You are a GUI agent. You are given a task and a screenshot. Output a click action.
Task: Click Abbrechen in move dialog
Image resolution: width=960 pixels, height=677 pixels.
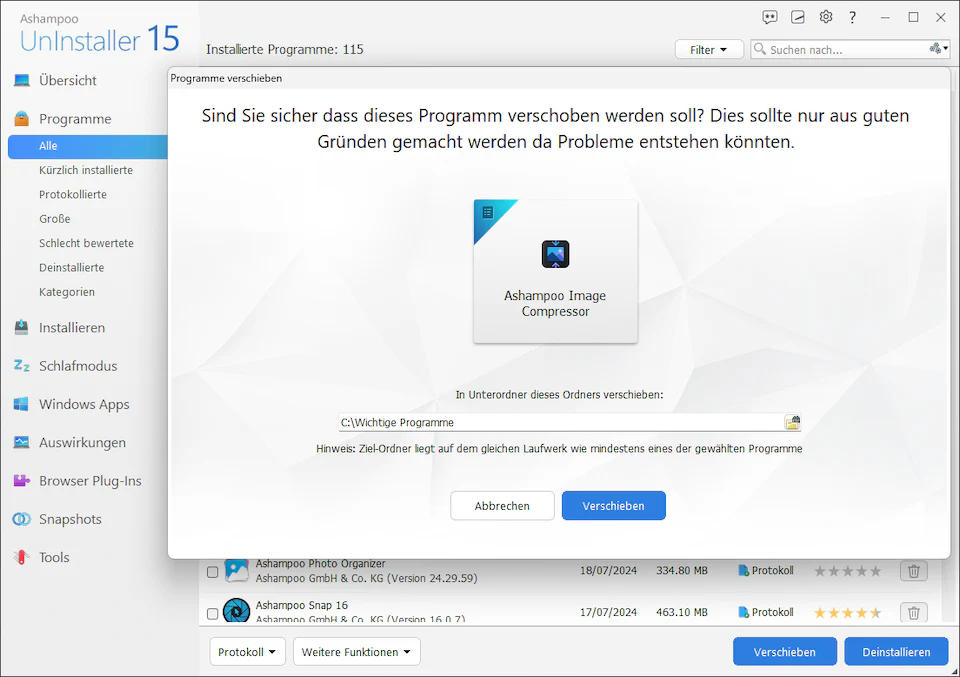(502, 506)
